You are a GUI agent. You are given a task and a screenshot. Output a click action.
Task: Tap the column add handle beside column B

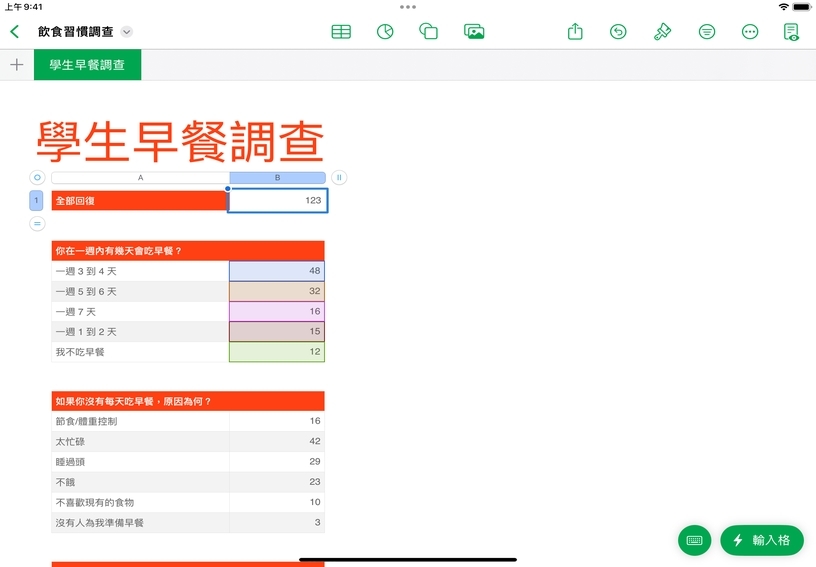[x=339, y=178]
